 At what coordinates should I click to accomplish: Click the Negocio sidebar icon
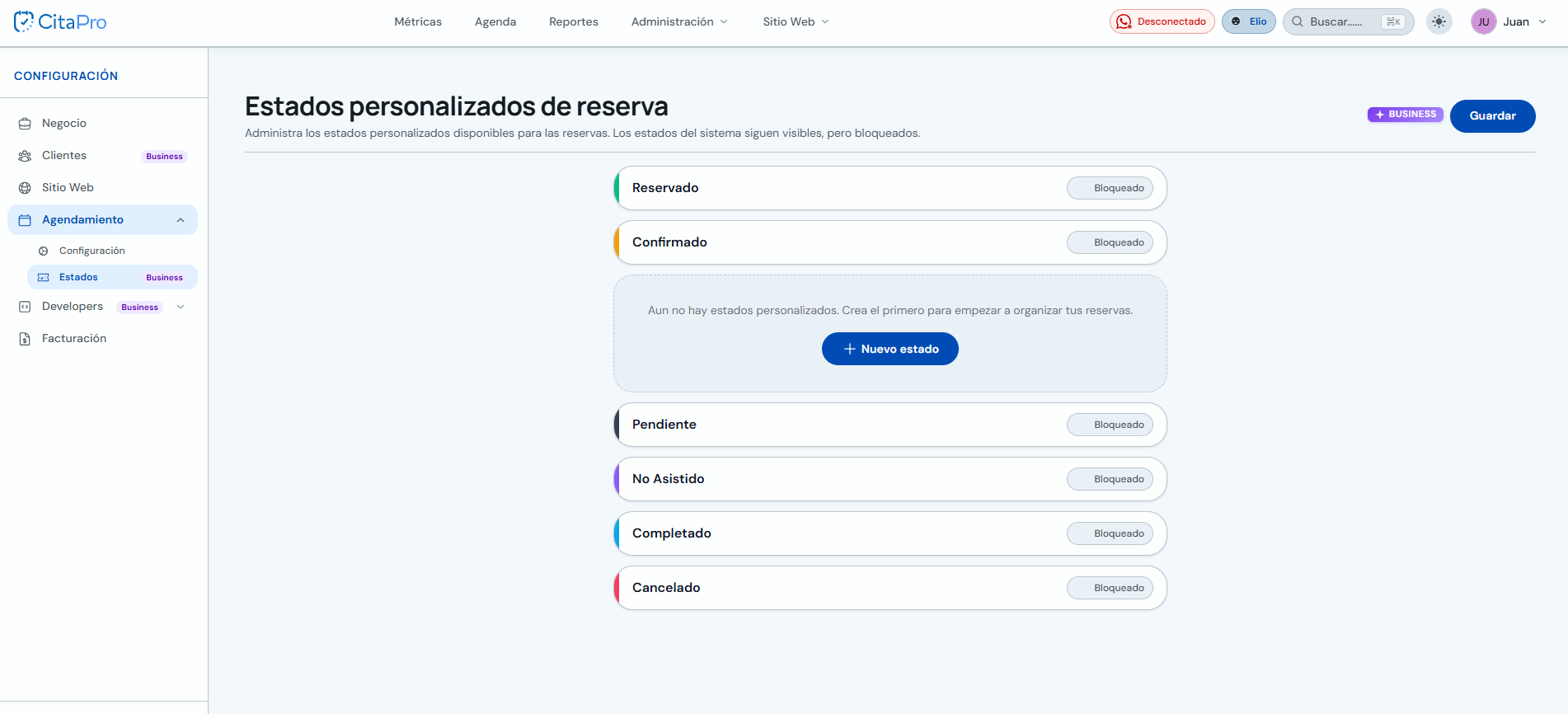click(25, 124)
